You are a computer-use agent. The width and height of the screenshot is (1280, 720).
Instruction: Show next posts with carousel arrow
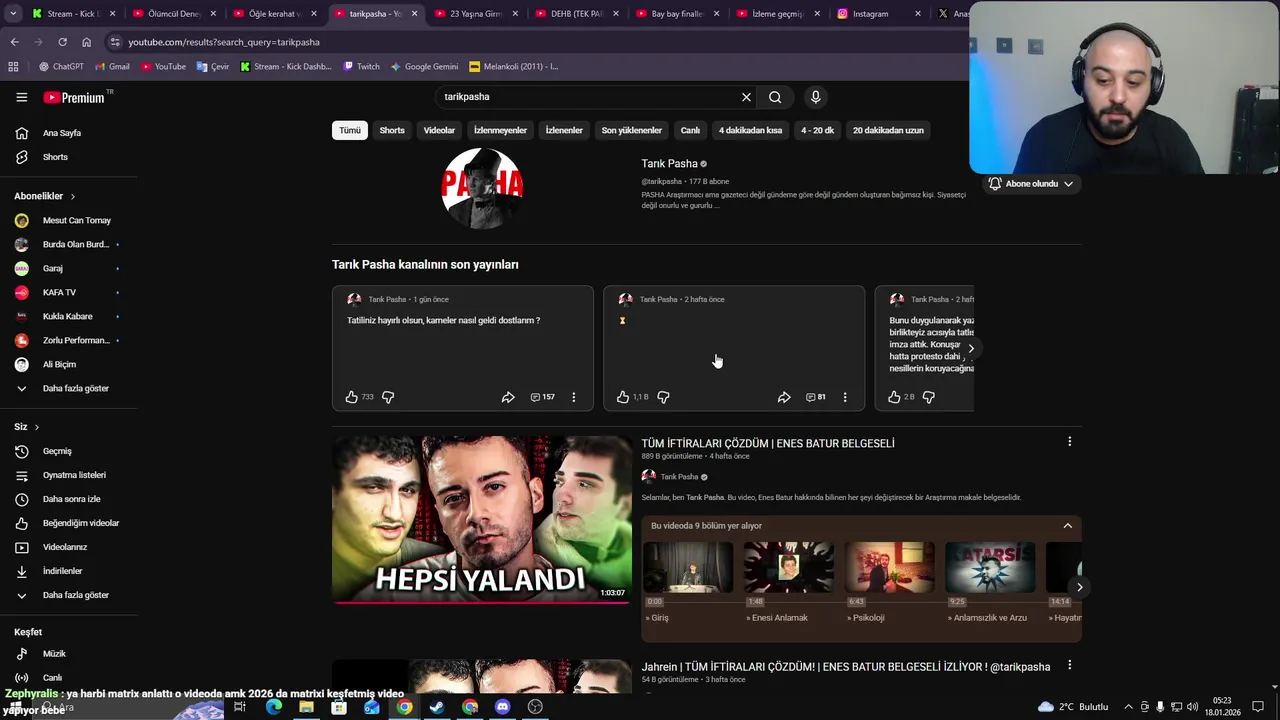coord(970,348)
